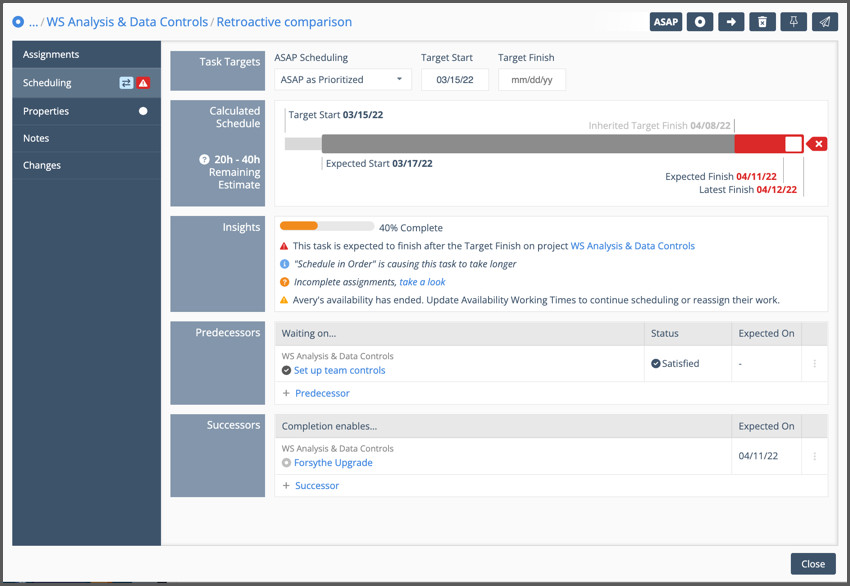850x586 pixels.
Task: Toggle the task status circle in breadcrumb
Action: point(18,21)
